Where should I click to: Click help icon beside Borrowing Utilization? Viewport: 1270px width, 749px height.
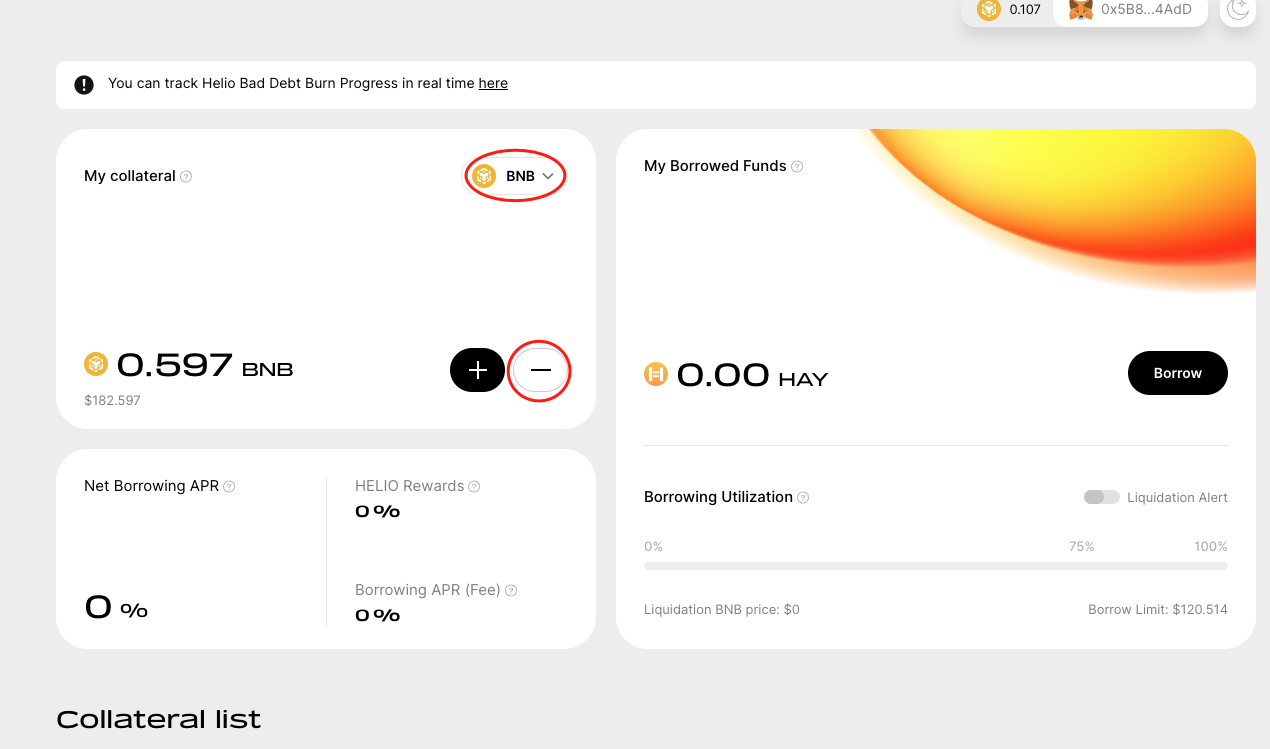[803, 498]
